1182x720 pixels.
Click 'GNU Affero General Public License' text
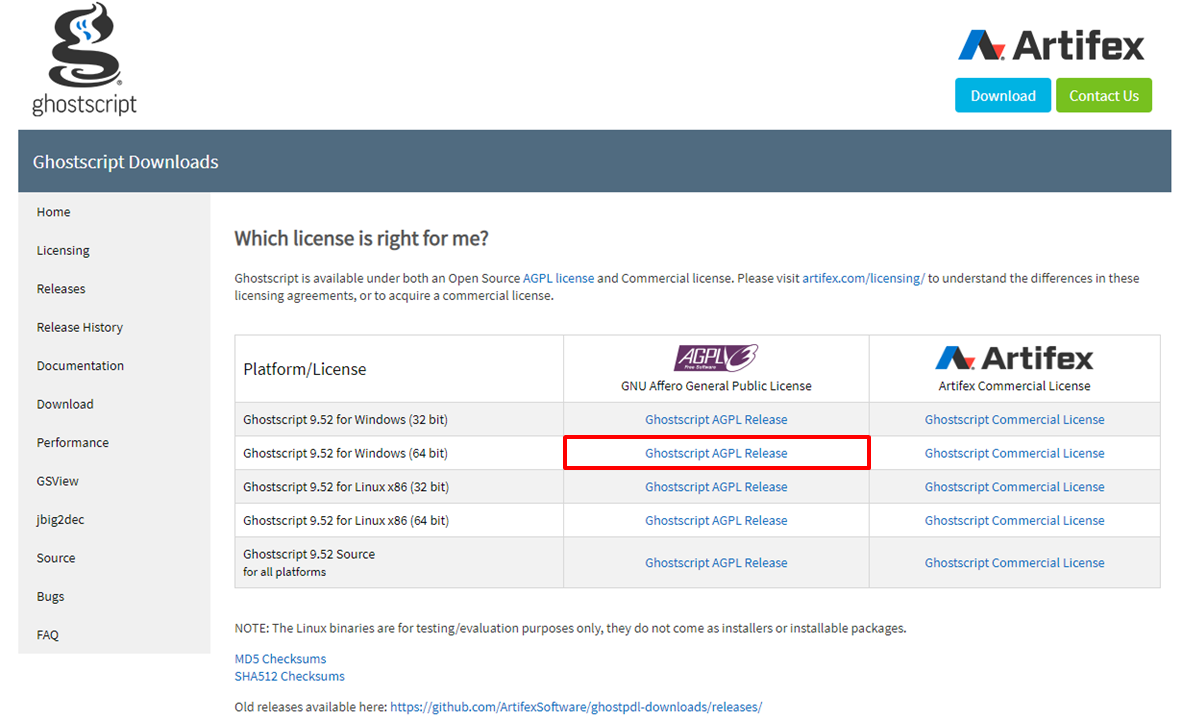[x=715, y=386]
